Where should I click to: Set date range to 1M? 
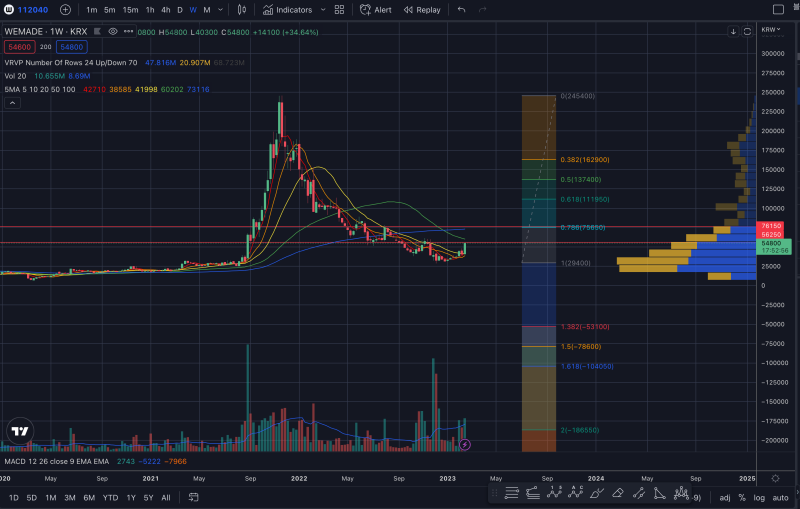tap(51, 497)
